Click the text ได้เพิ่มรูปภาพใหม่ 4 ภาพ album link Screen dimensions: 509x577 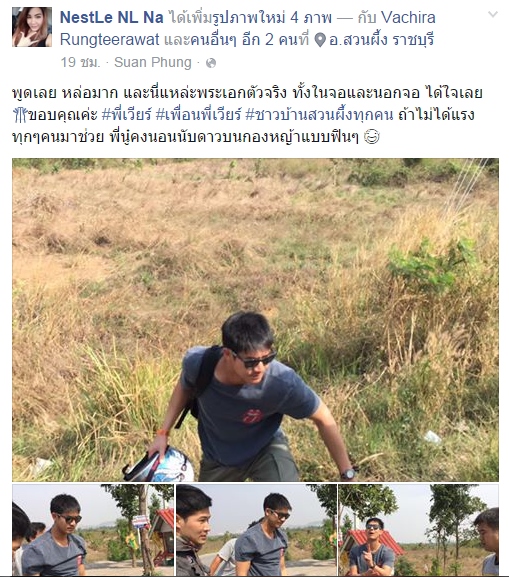click(250, 17)
